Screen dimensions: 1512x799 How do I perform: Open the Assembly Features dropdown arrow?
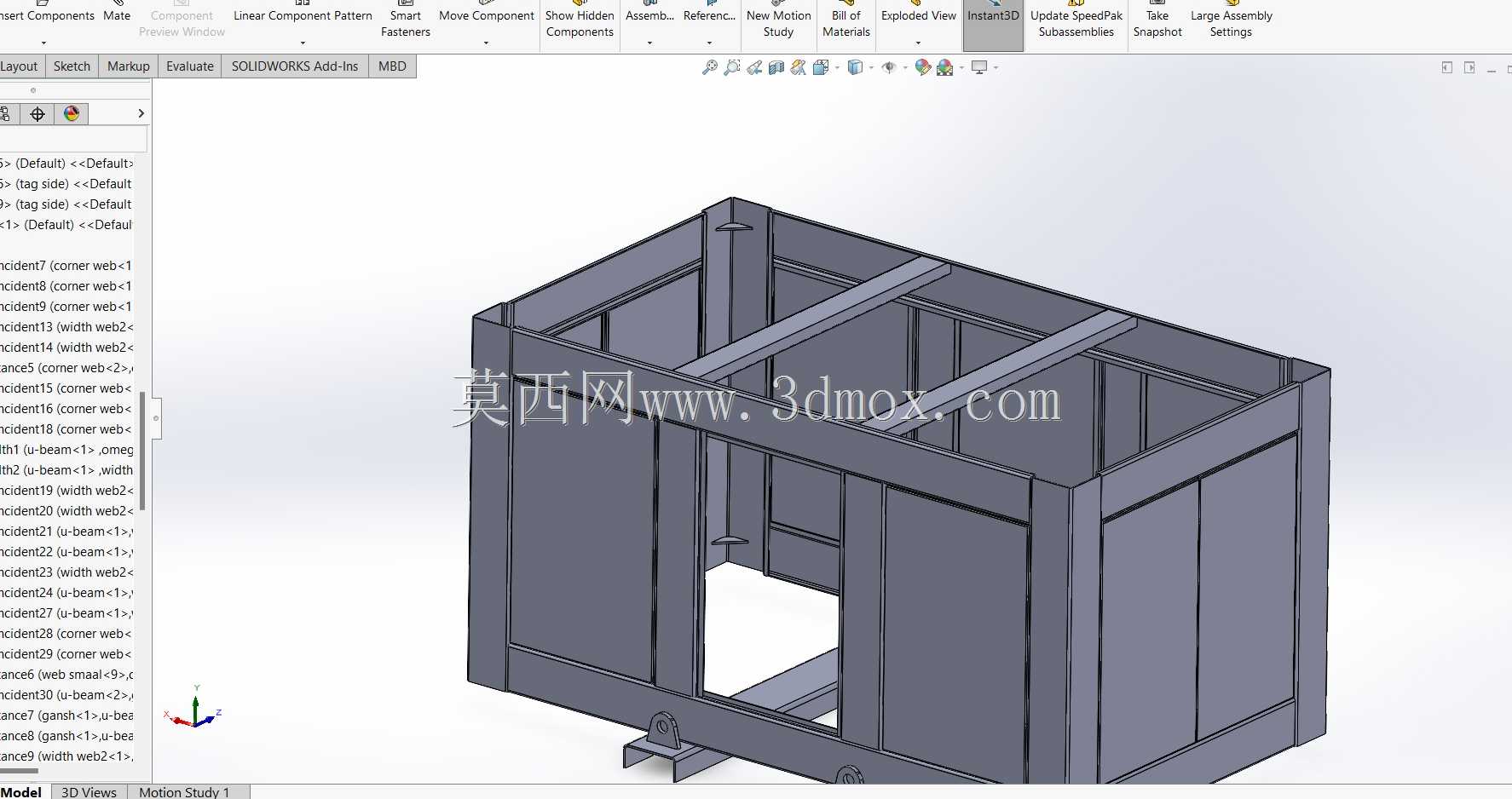pos(649,43)
